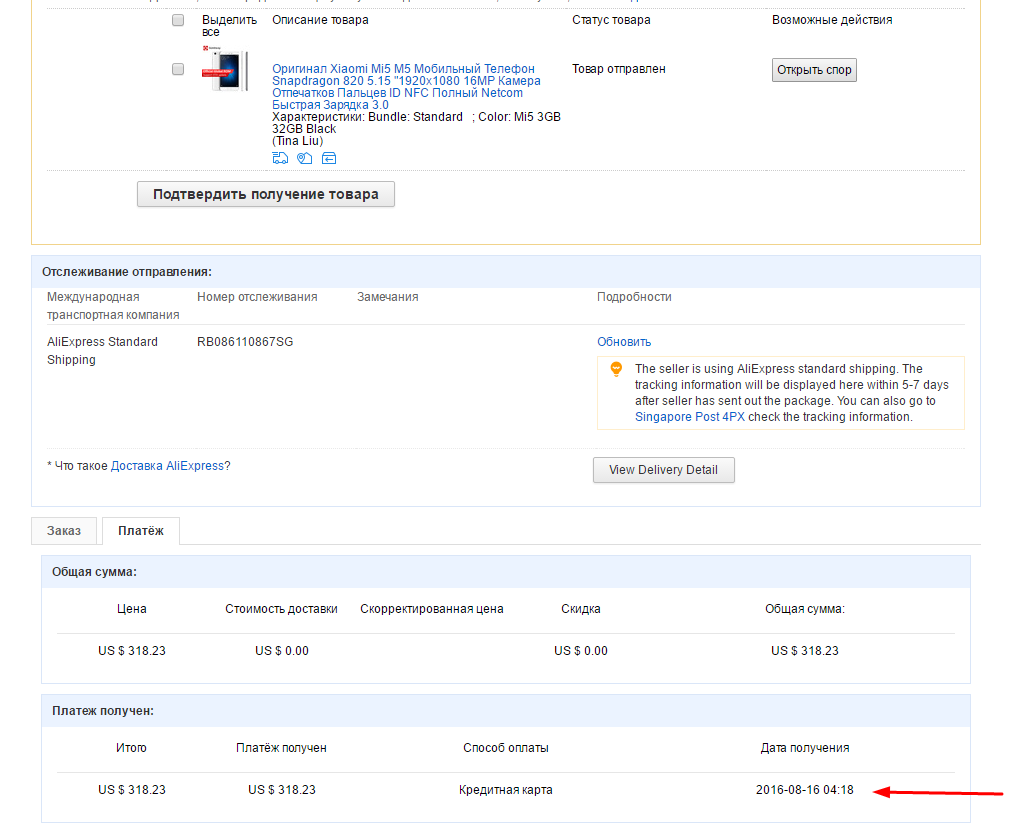Click the 'Подтвердить получение товара' button

[x=266, y=195]
